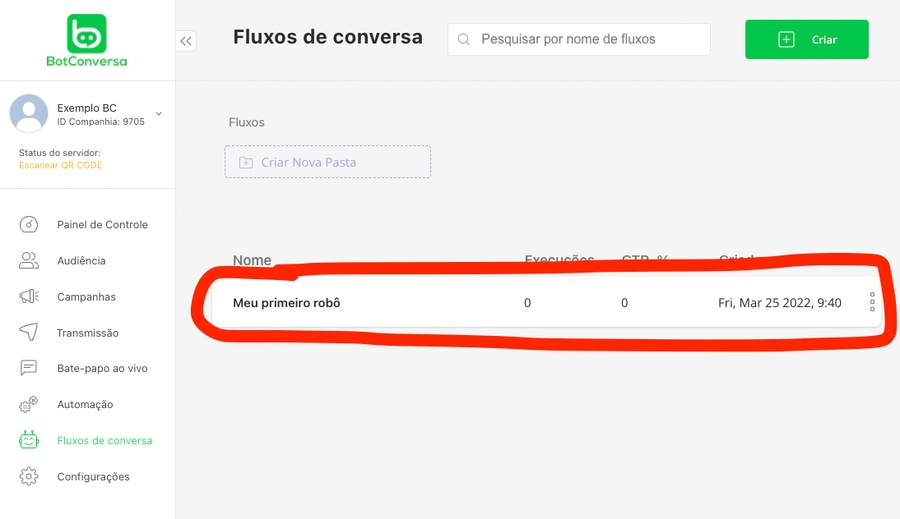Click the Bate-papo ao vivo chat icon

pos(29,368)
